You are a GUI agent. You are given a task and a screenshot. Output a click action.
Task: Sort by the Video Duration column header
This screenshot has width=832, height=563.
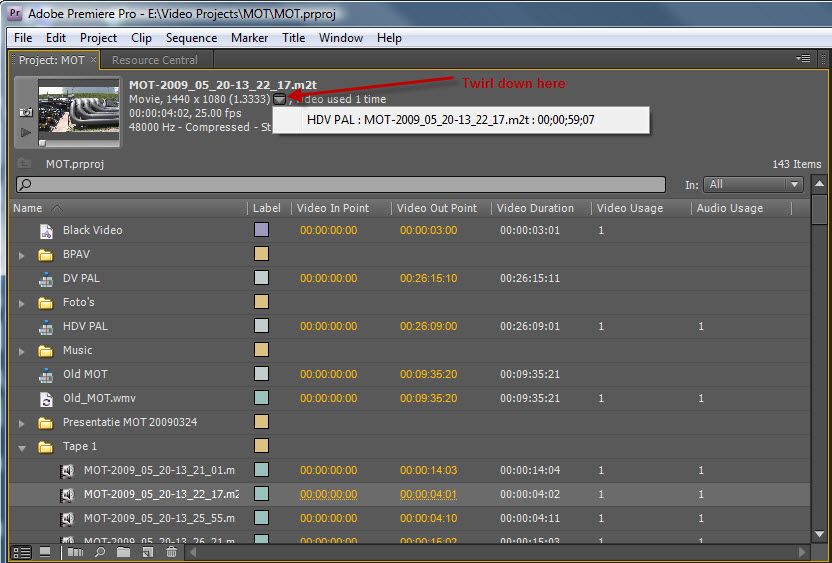coord(537,208)
